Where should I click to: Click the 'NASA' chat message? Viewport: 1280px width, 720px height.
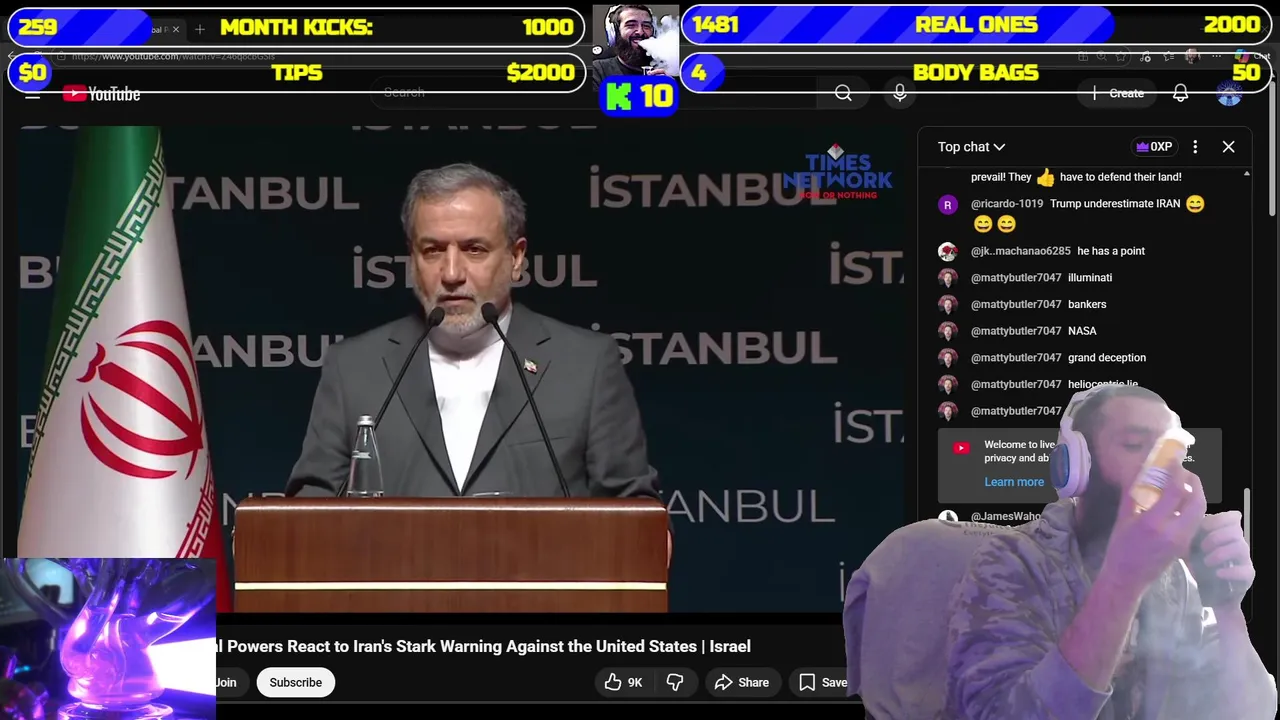tap(1082, 331)
